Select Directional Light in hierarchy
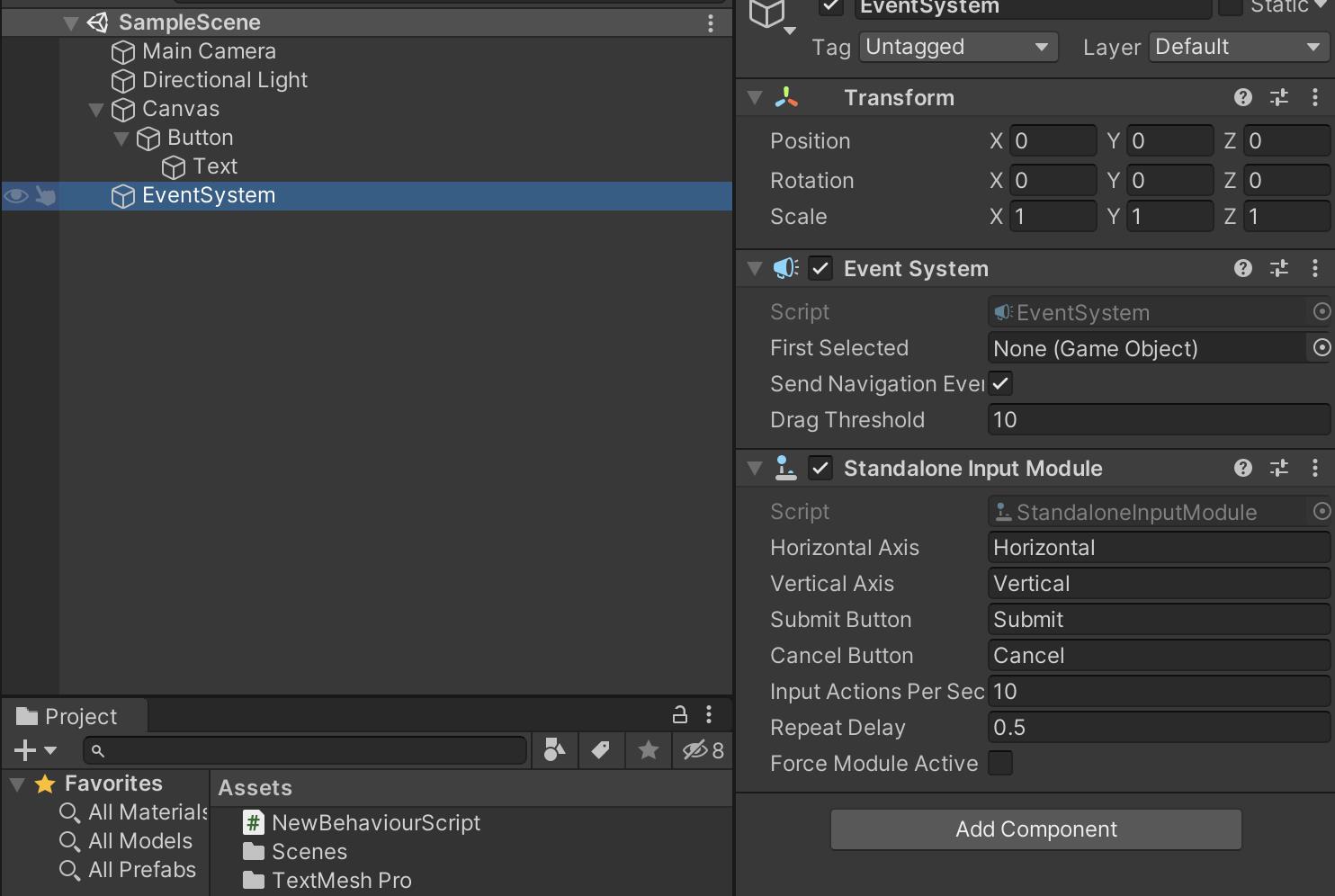Screen dimensions: 1335x896 pyautogui.click(x=225, y=80)
